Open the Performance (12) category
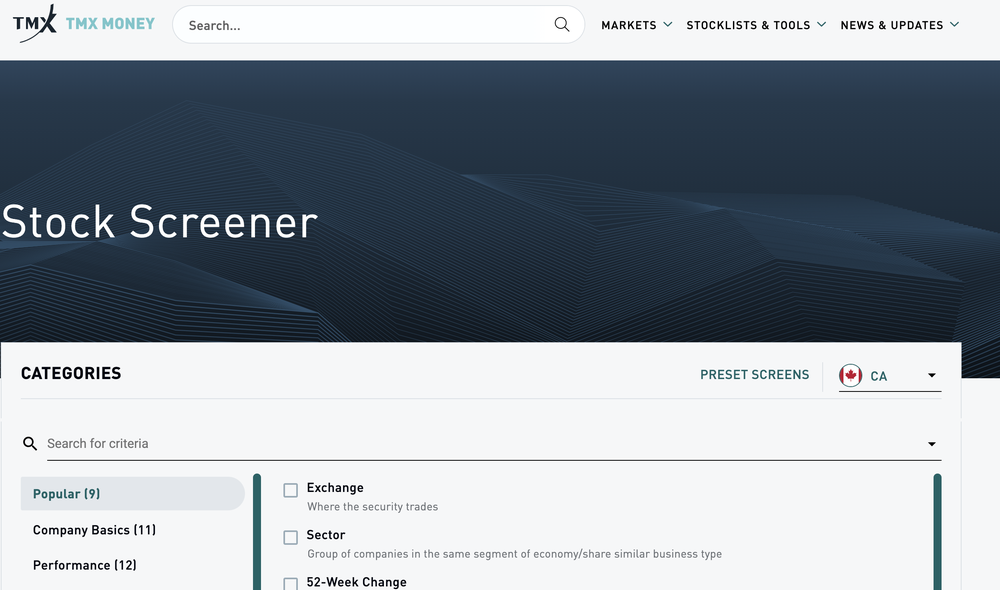The height and width of the screenshot is (590, 1000). pyautogui.click(x=85, y=565)
